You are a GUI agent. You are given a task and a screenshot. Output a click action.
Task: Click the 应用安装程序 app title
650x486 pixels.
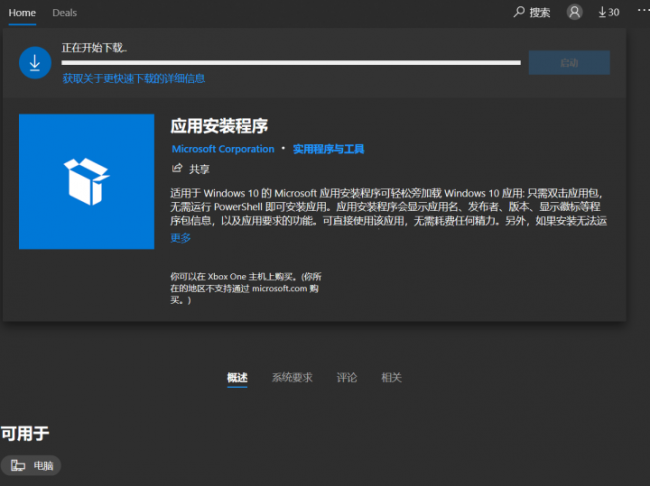tap(219, 126)
